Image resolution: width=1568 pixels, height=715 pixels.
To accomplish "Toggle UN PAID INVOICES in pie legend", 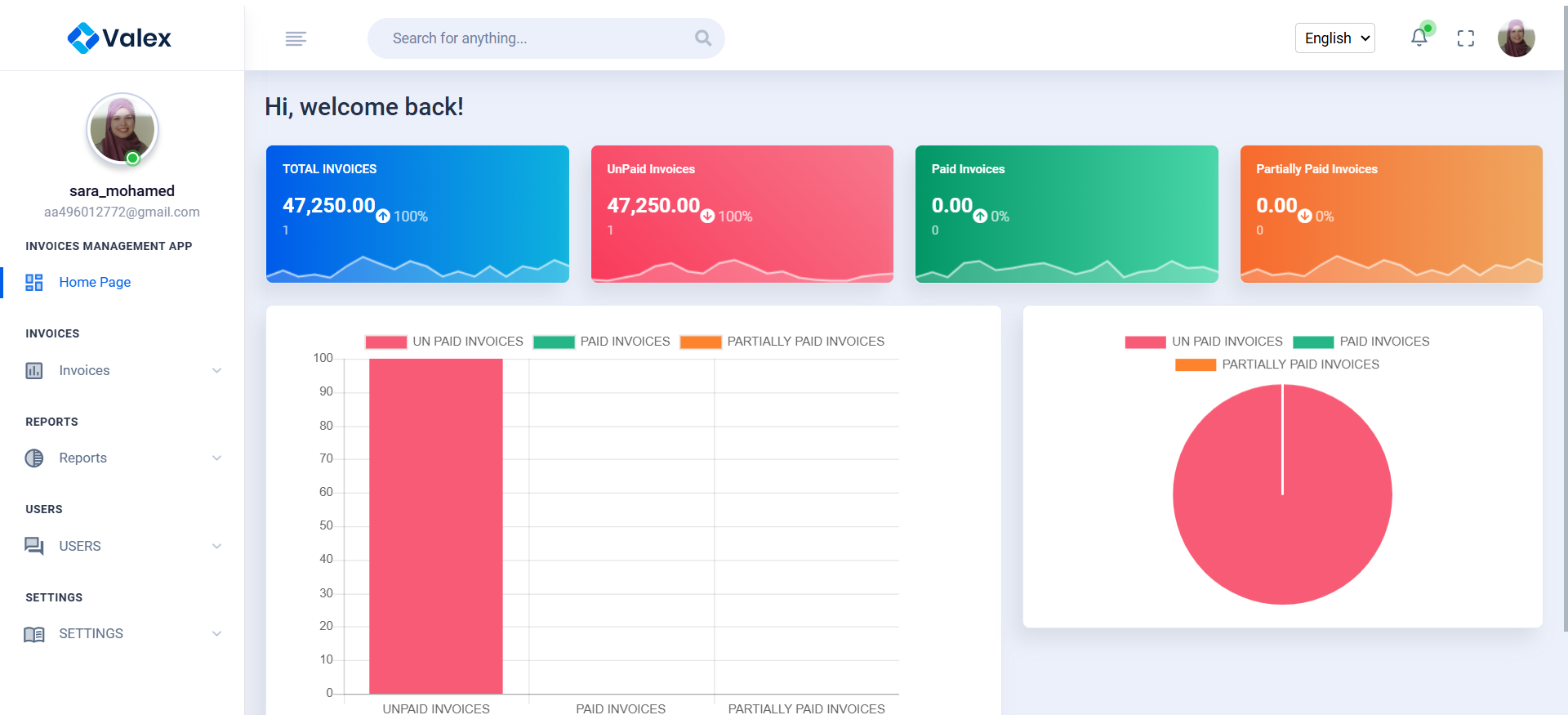I will click(x=1204, y=342).
